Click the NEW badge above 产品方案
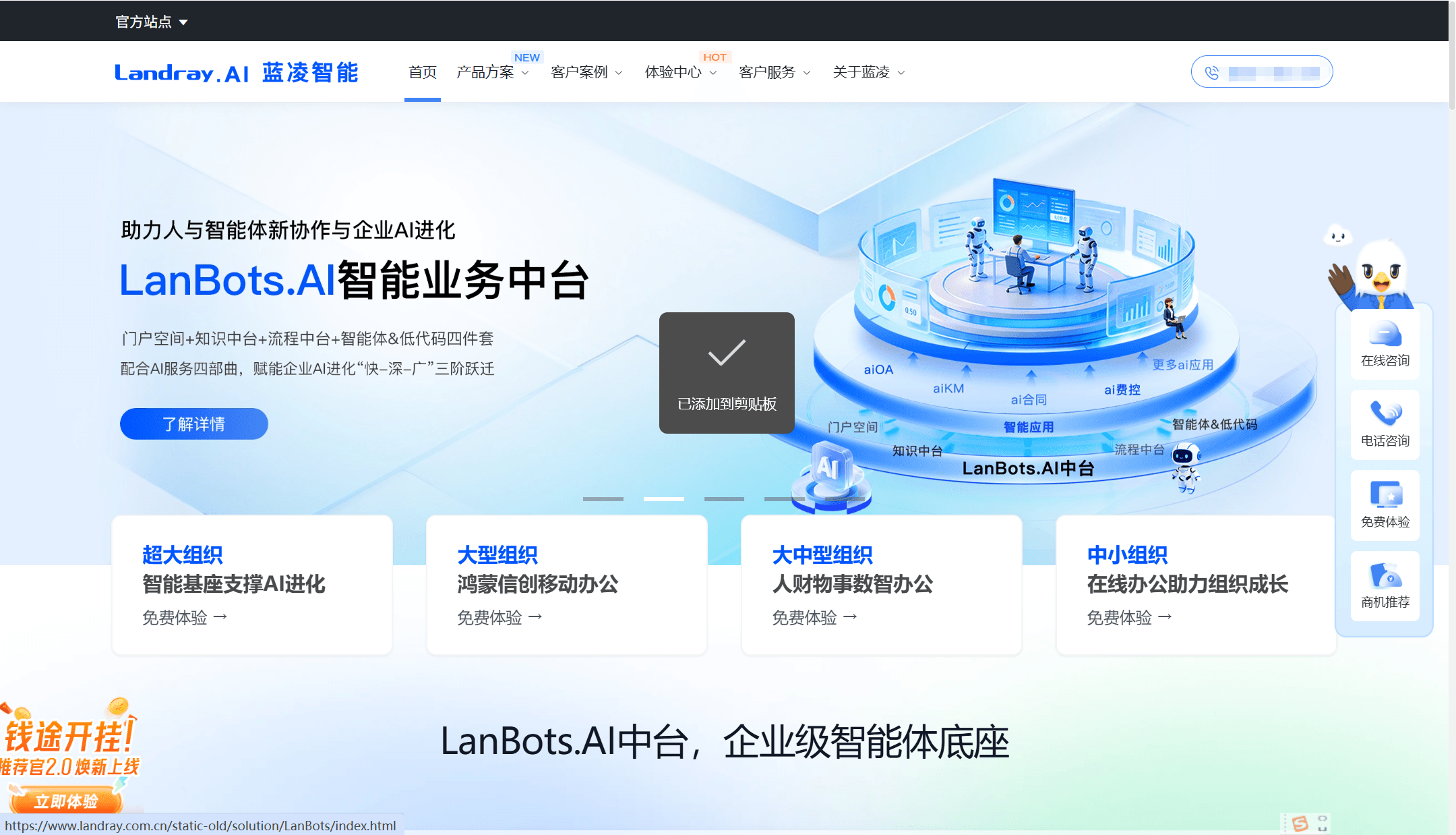This screenshot has width=1456, height=835. point(527,57)
